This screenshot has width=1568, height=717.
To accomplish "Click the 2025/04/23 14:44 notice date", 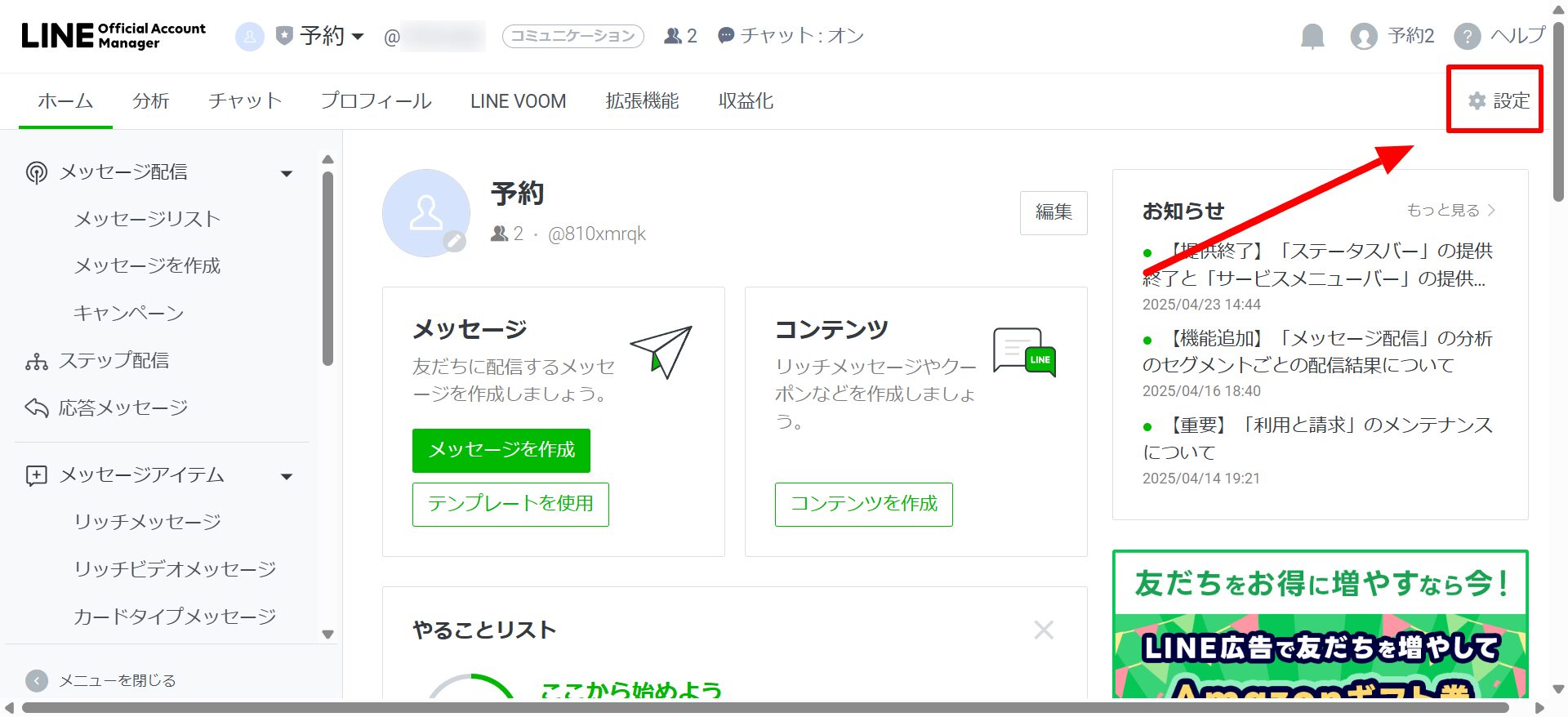I will (1201, 305).
